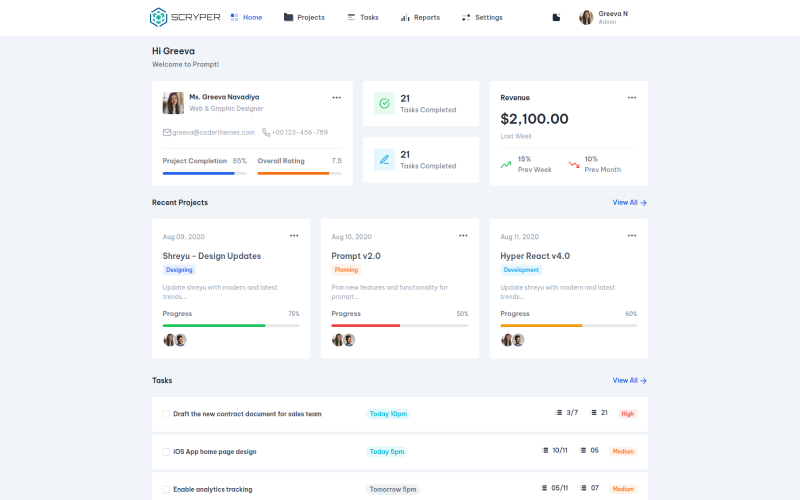Go to the Projects nav item
800x500 pixels.
(x=304, y=17)
